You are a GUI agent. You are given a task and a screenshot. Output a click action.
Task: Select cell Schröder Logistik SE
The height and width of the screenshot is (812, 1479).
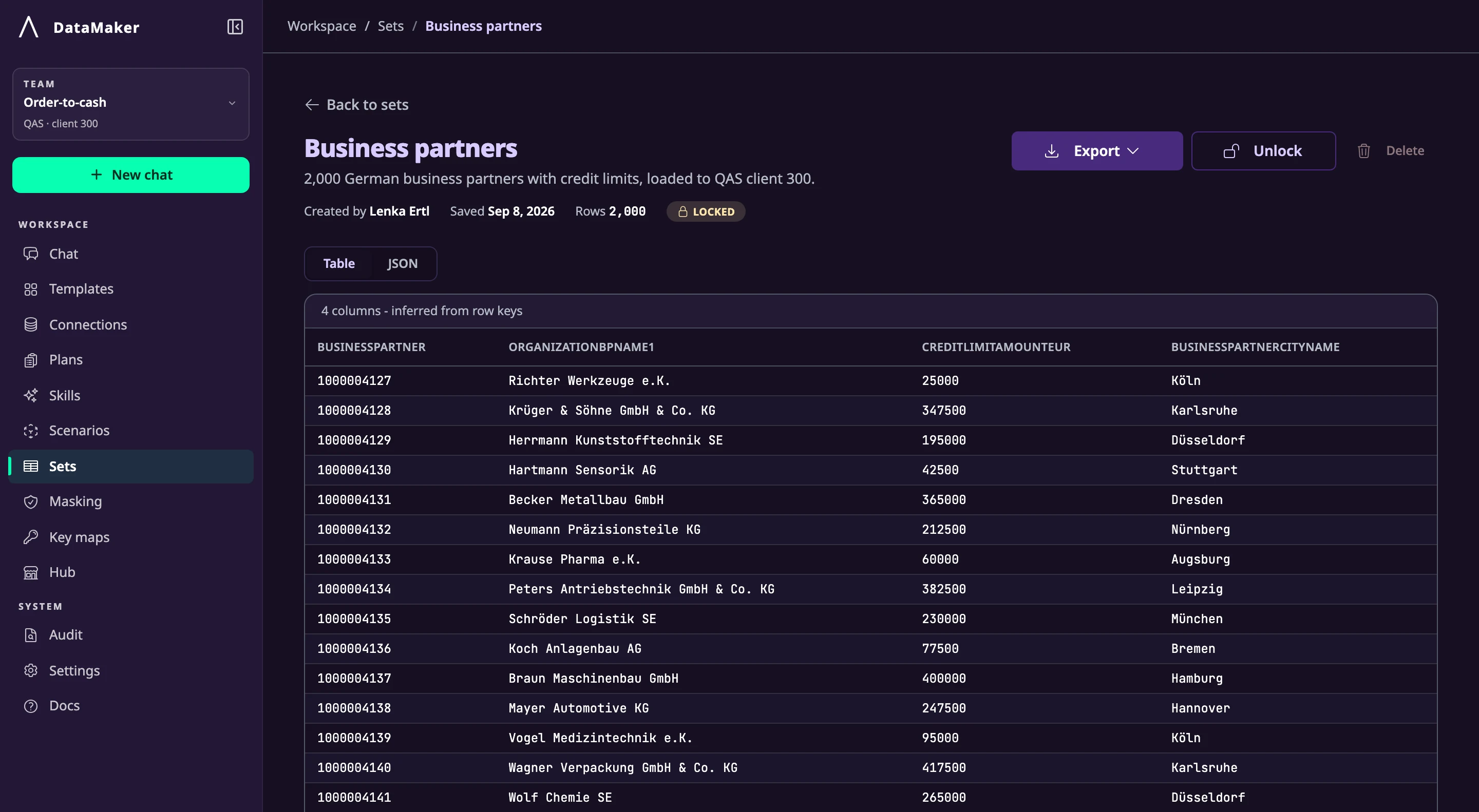582,618
